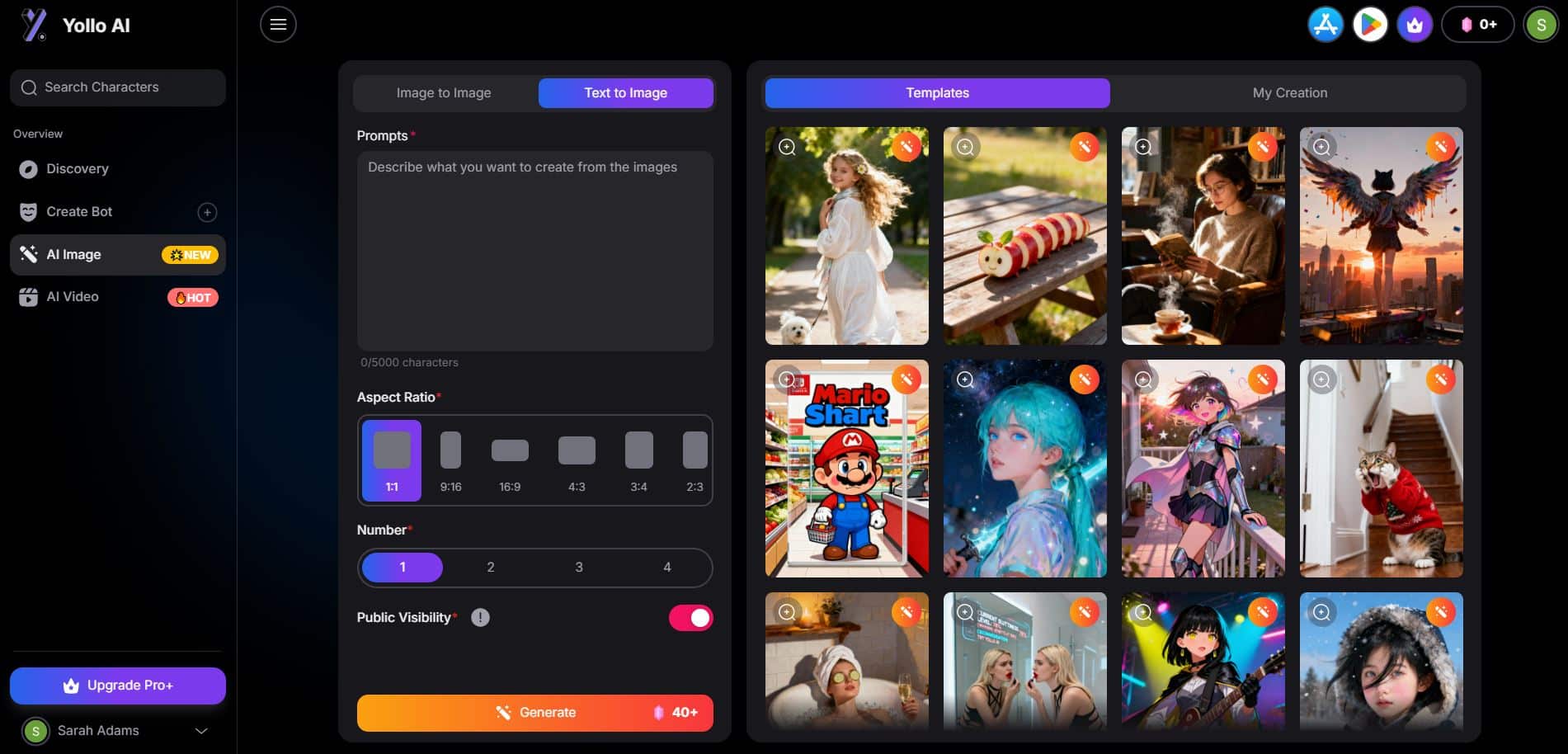Click the Generate button
Screen dimensions: 1568x754
pos(535,713)
